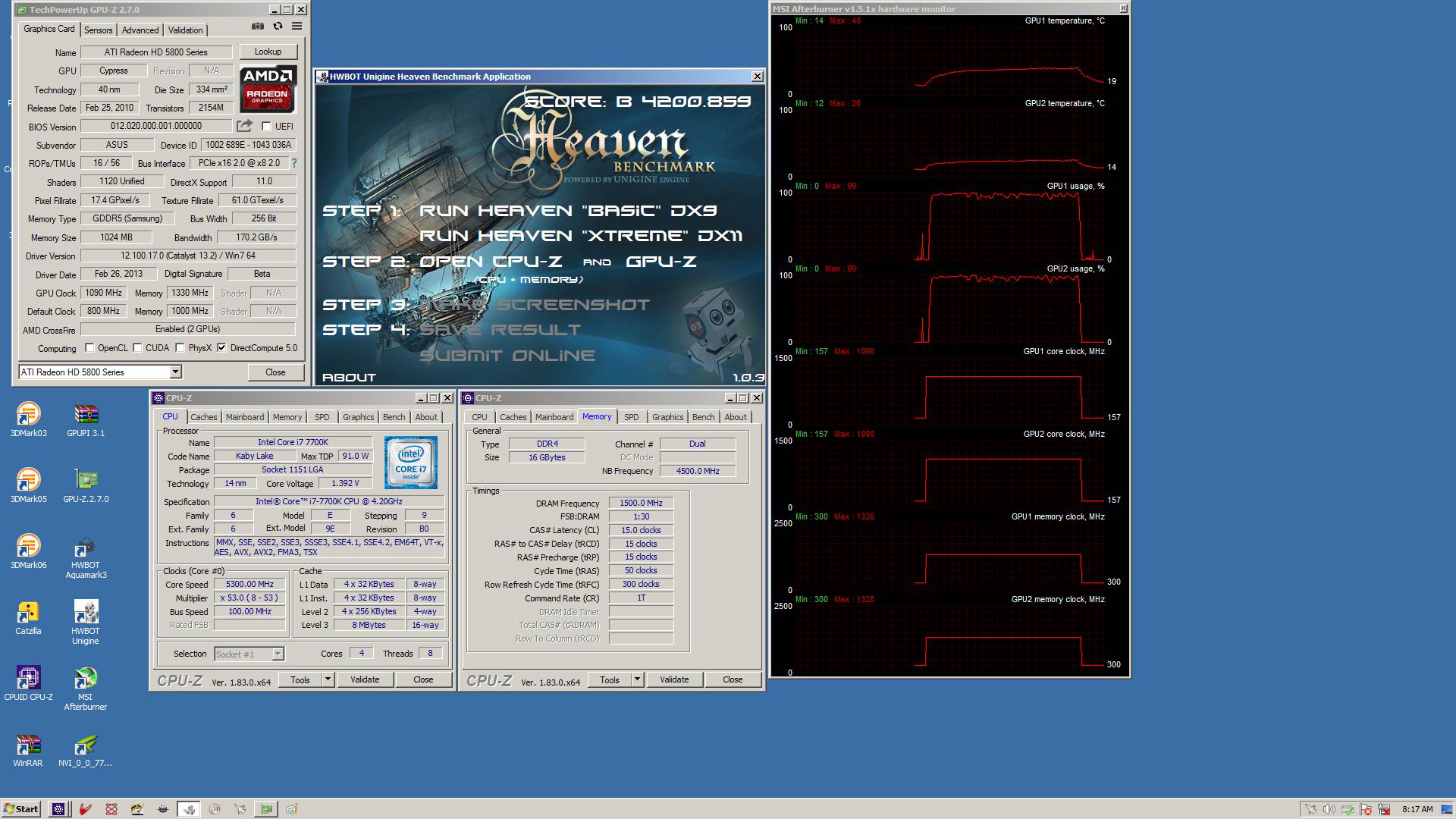Open the GPUPI 3.1 desktop archive icon
This screenshot has width=1456, height=819.
[86, 419]
